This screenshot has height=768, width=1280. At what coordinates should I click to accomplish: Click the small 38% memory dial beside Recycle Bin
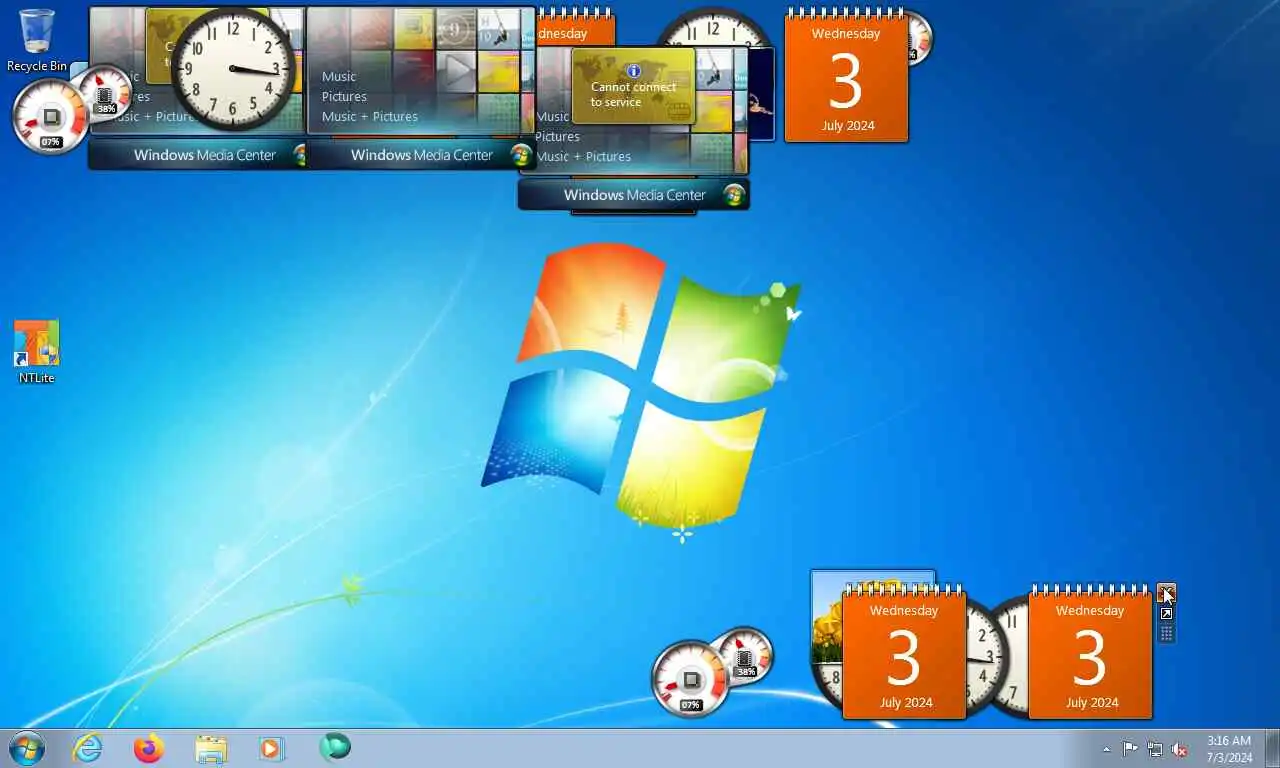106,93
